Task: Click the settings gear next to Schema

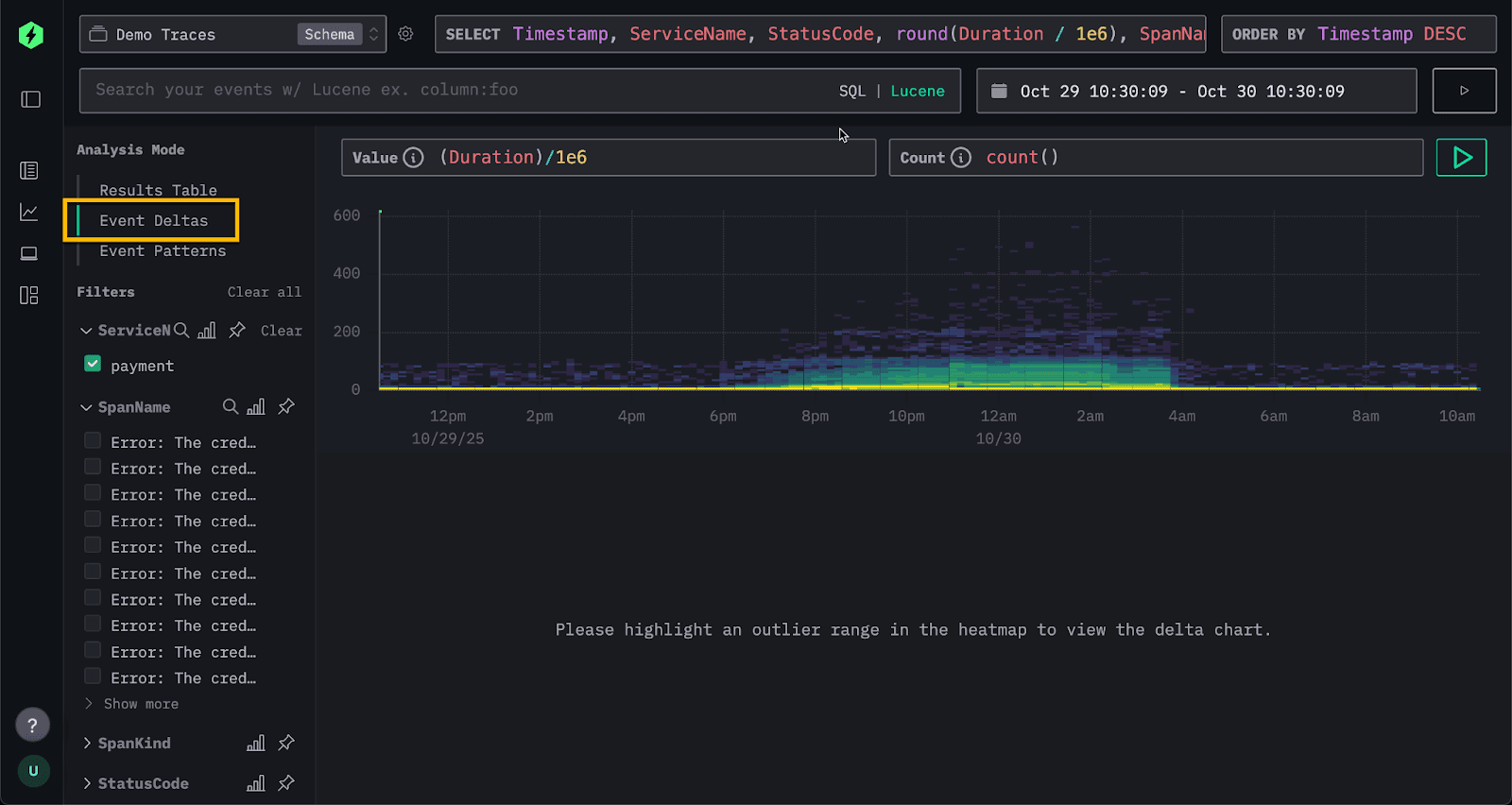Action: click(x=405, y=34)
